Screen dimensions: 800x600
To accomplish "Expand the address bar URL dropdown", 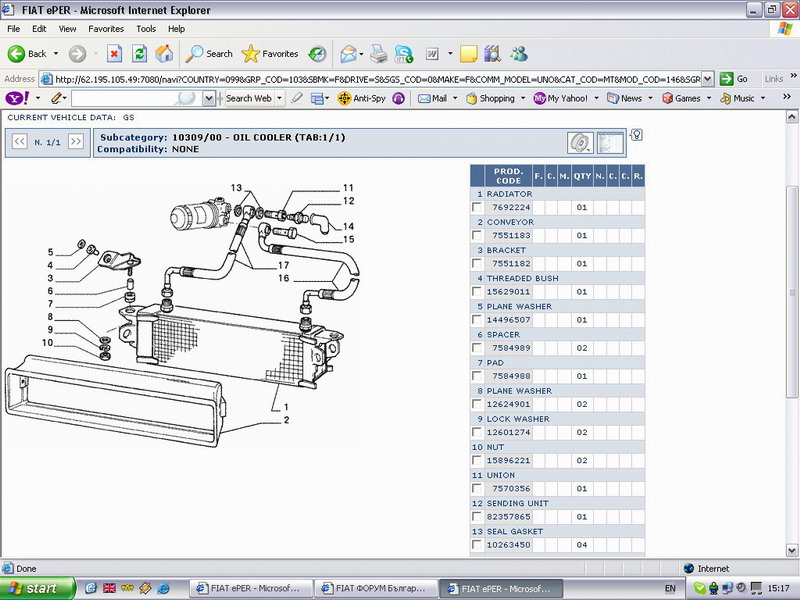I will tap(708, 79).
